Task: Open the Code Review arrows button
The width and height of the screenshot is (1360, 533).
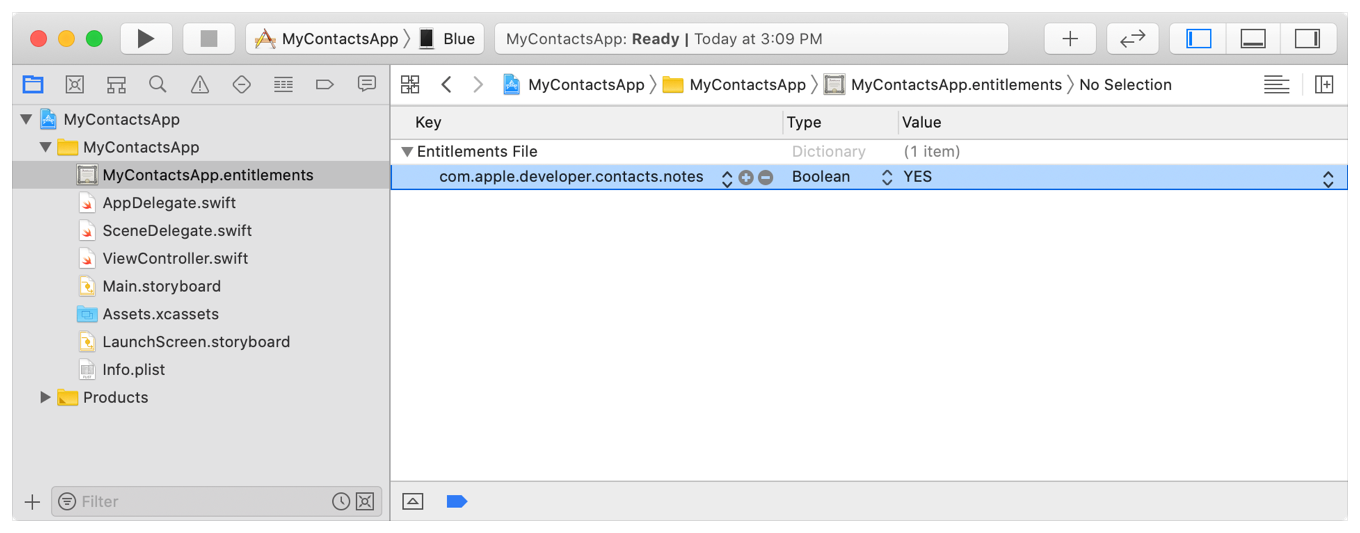Action: [1132, 39]
